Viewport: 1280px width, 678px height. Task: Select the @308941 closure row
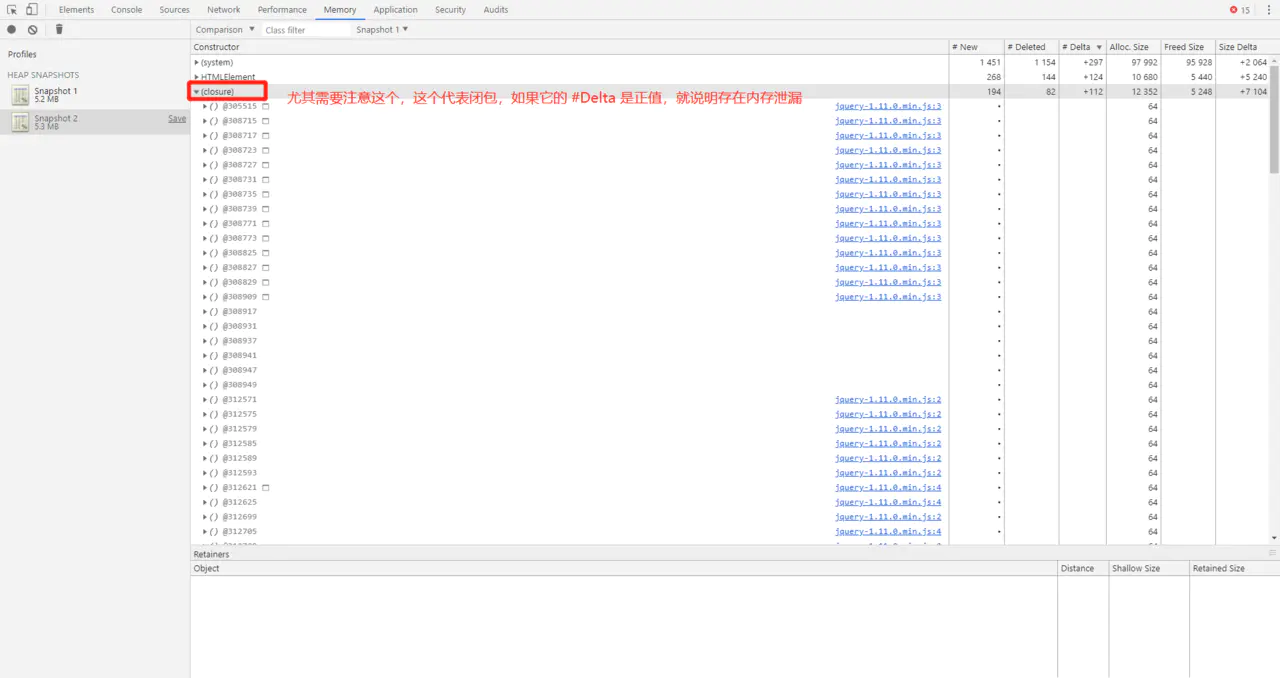(730, 355)
